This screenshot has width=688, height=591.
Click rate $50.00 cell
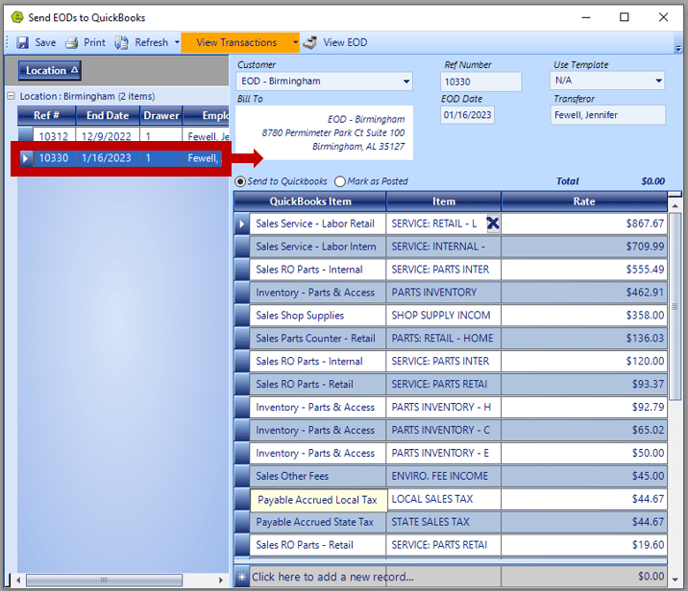584,453
